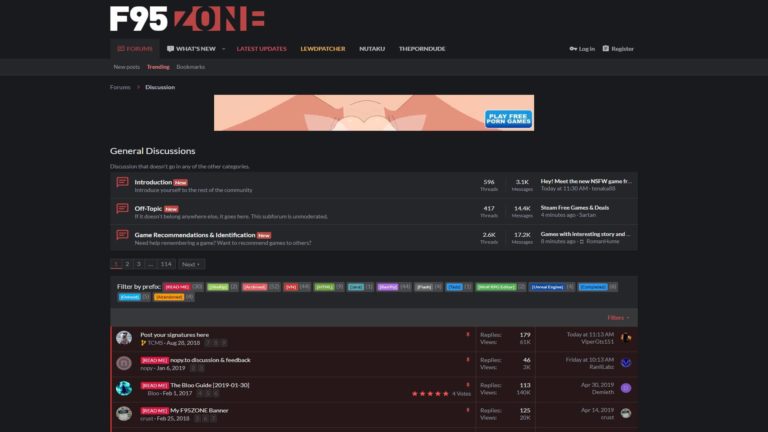This screenshot has height=432, width=768.
Task: Click the F95ZONE site logo
Action: [187, 18]
